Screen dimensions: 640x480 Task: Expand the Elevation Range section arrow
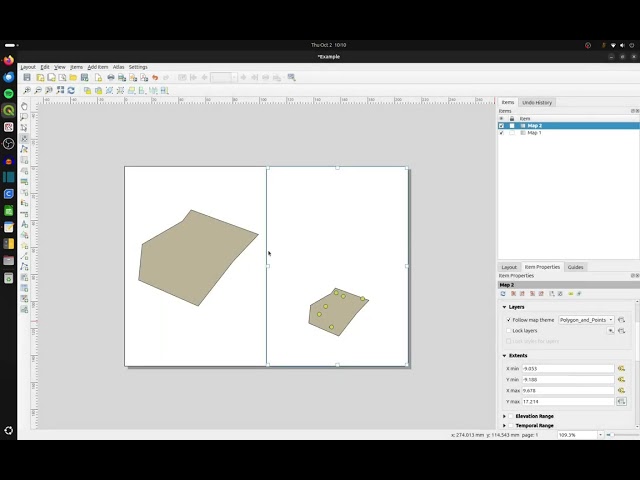click(504, 416)
